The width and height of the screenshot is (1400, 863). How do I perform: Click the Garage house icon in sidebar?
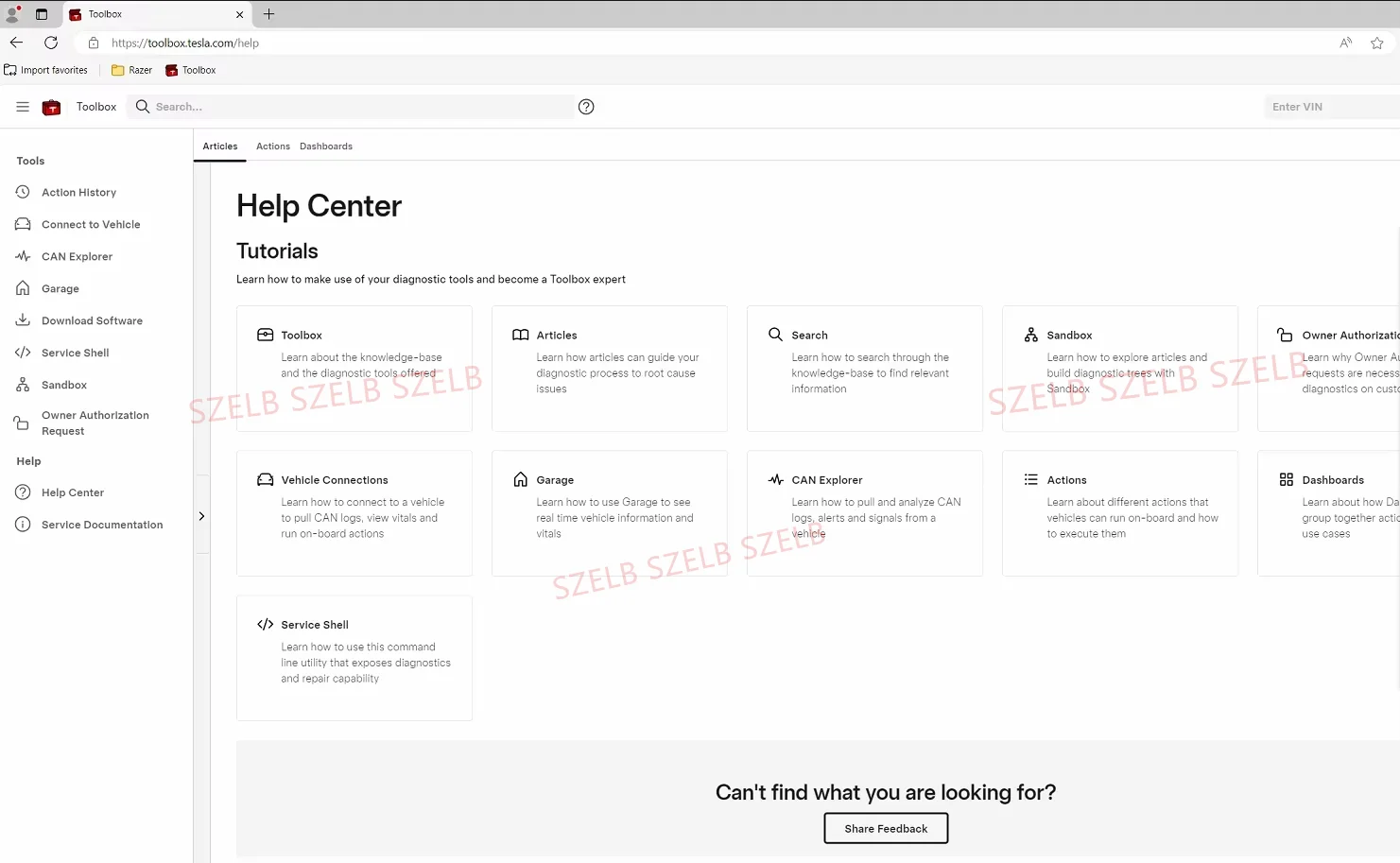click(23, 288)
